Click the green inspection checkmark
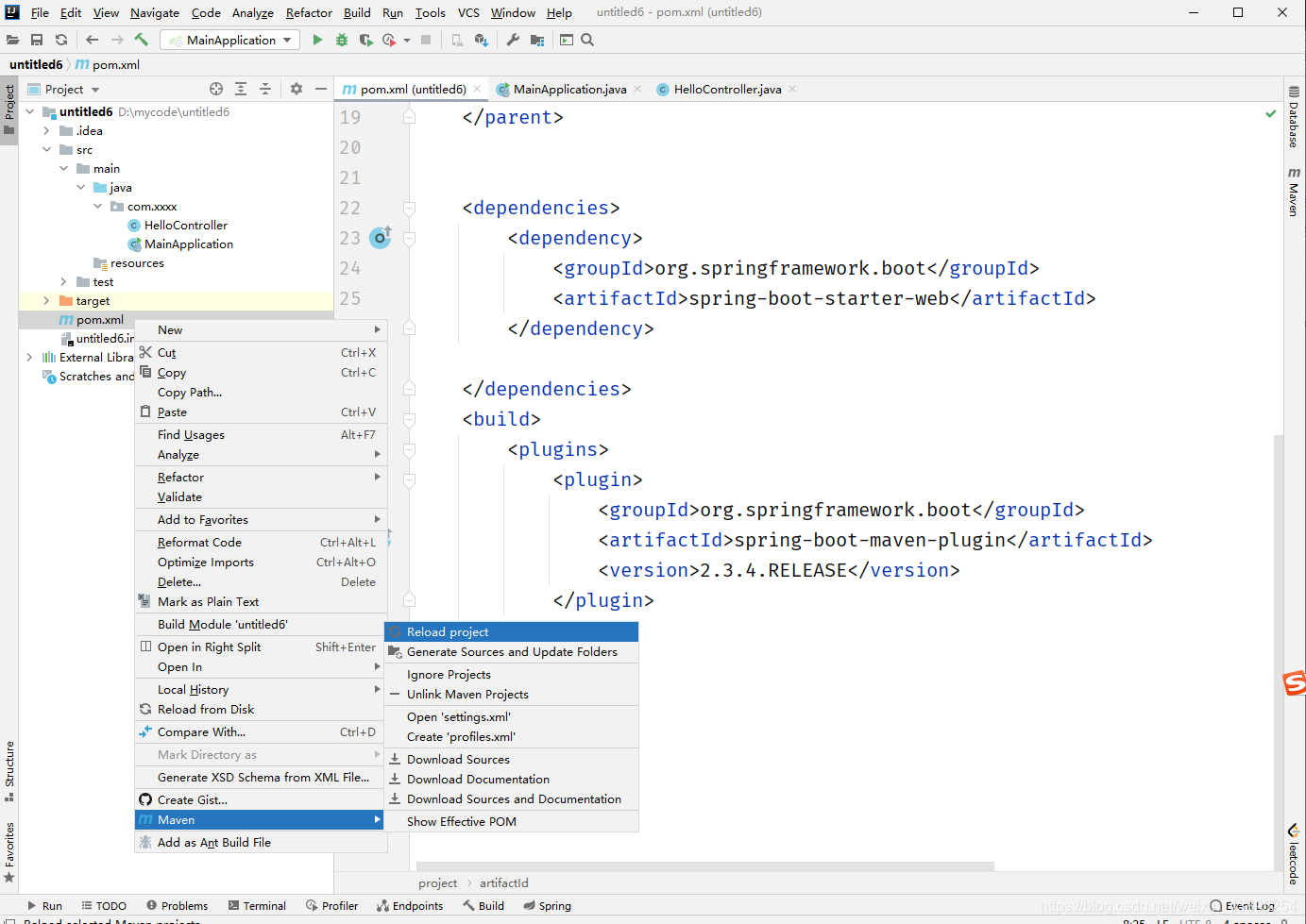This screenshot has height=924, width=1306. (1271, 113)
